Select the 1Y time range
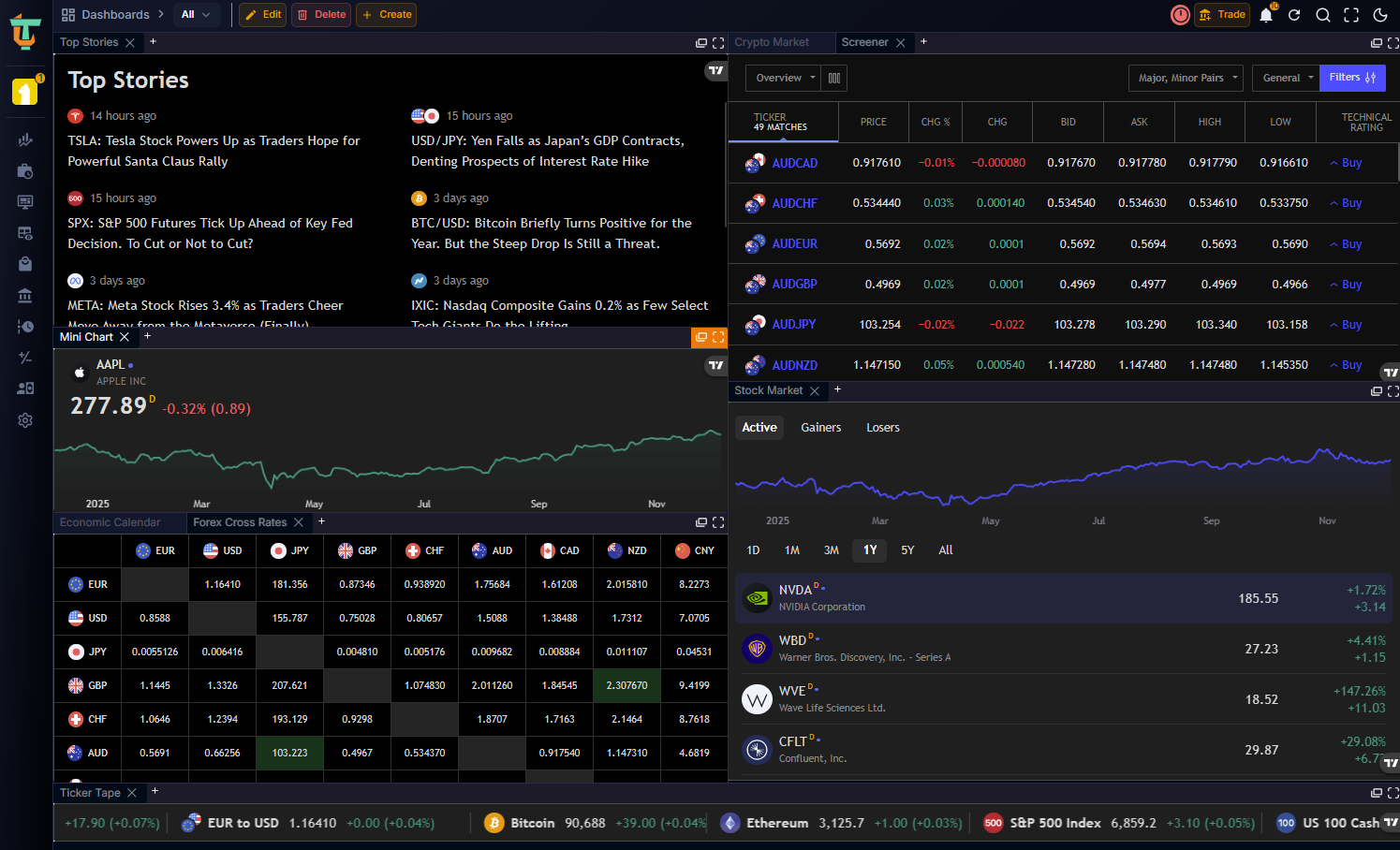Screen dimensions: 1400x850 (x=870, y=550)
